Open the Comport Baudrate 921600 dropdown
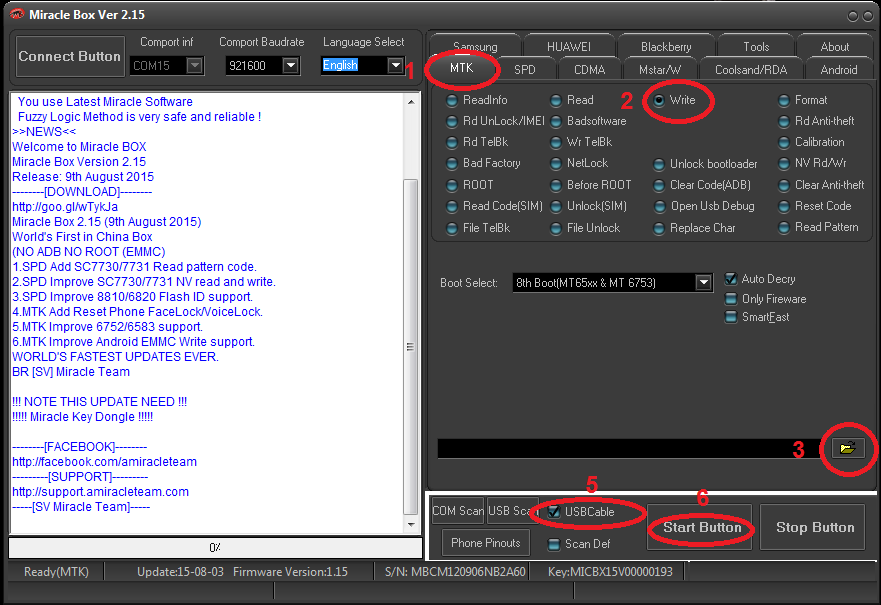Image resolution: width=881 pixels, height=605 pixels. pos(290,66)
